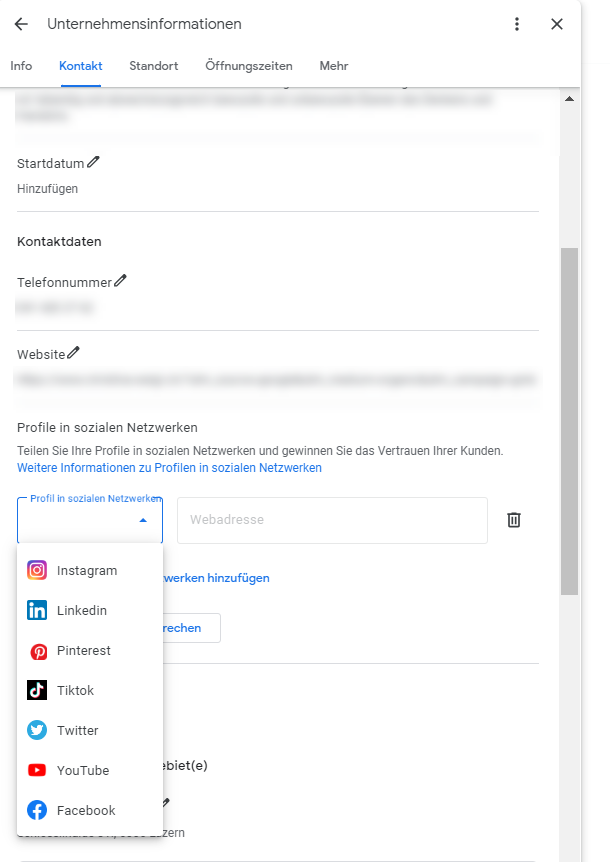610x862 pixels.
Task: Click the scroll up arrow
Action: tap(569, 99)
